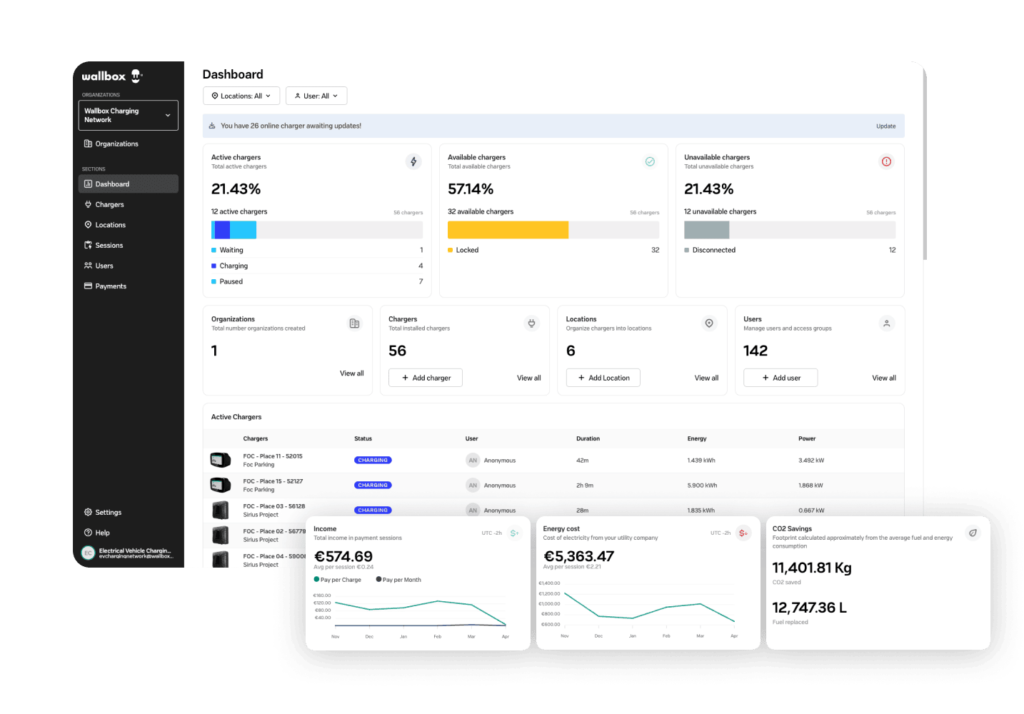
Task: Click the leaf icon on CO2 Savings
Action: point(971,533)
